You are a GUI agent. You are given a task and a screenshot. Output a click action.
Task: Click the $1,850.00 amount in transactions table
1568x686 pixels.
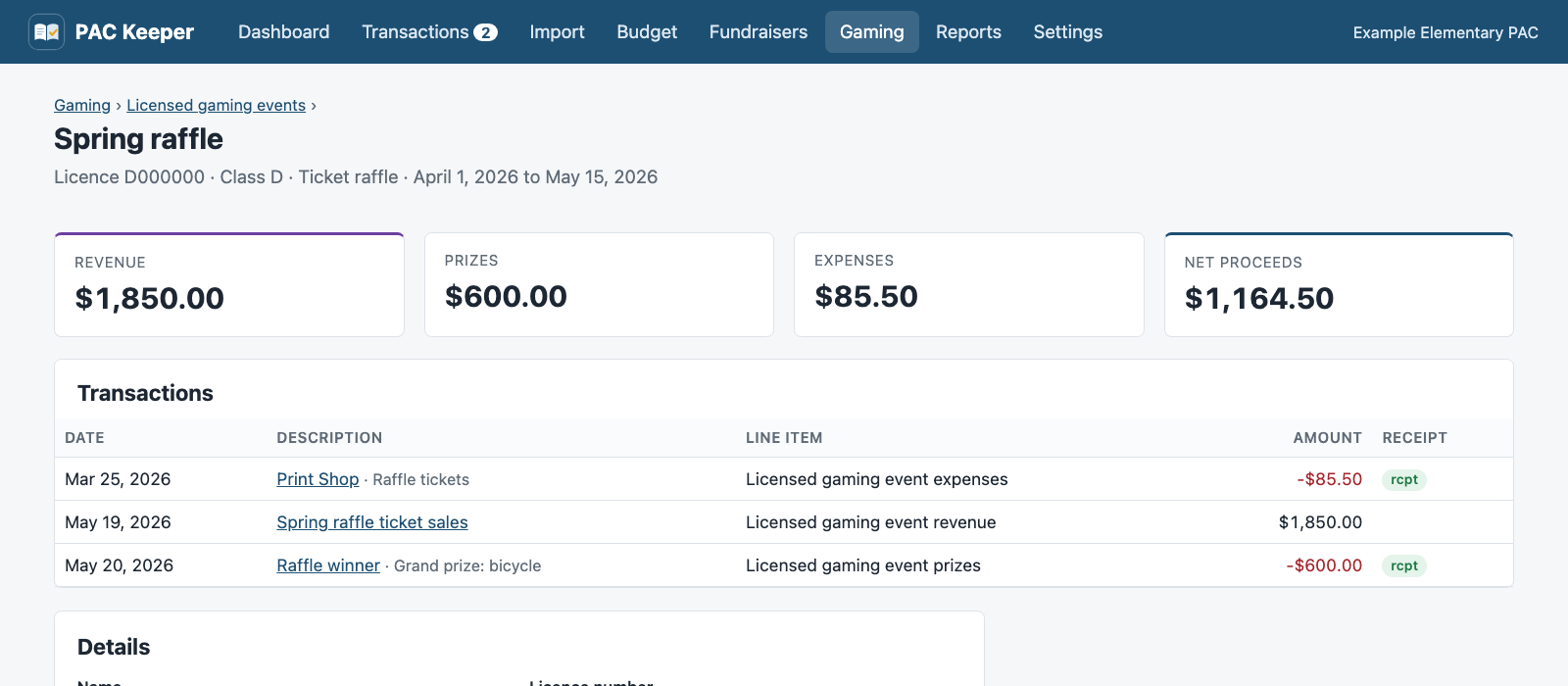[1320, 522]
